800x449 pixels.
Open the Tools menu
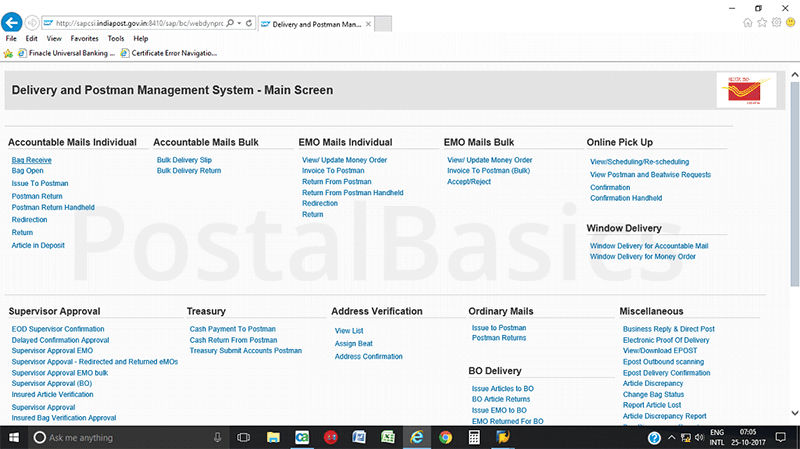[116, 38]
